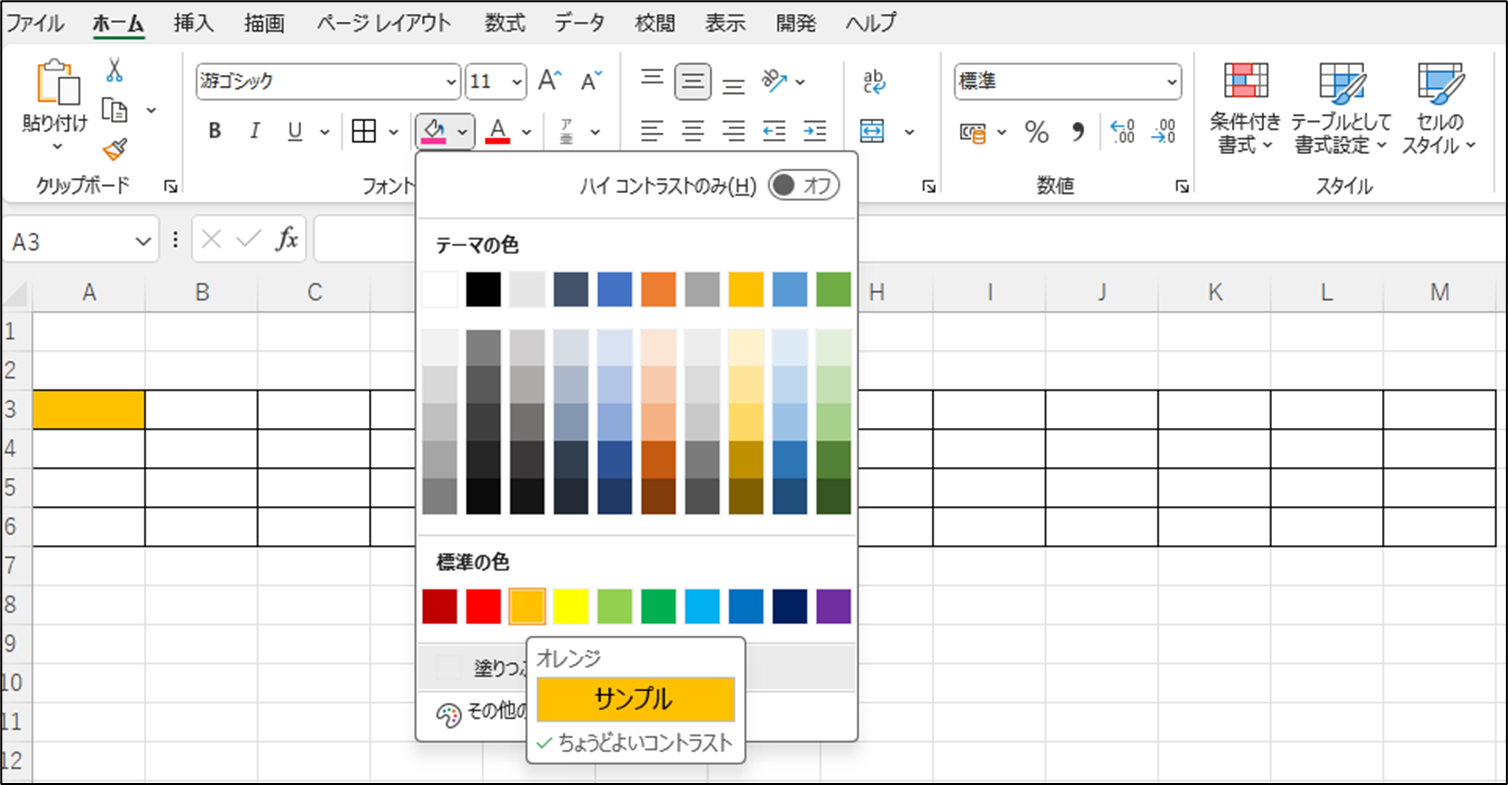Screen dimensions: 1508x785
Task: Open the 数値 group dialog launcher
Action: (x=1183, y=186)
